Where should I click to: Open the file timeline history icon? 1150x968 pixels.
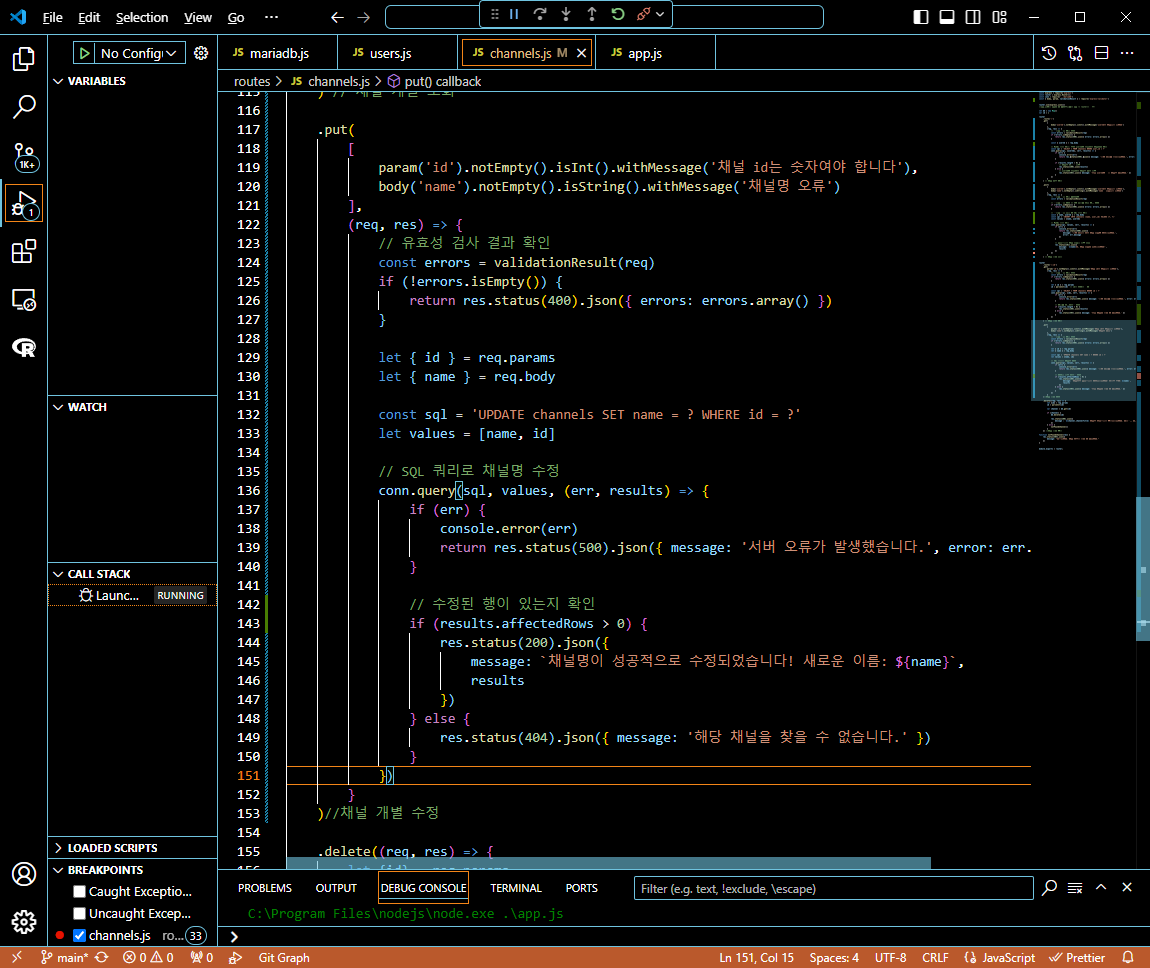pyautogui.click(x=1049, y=53)
